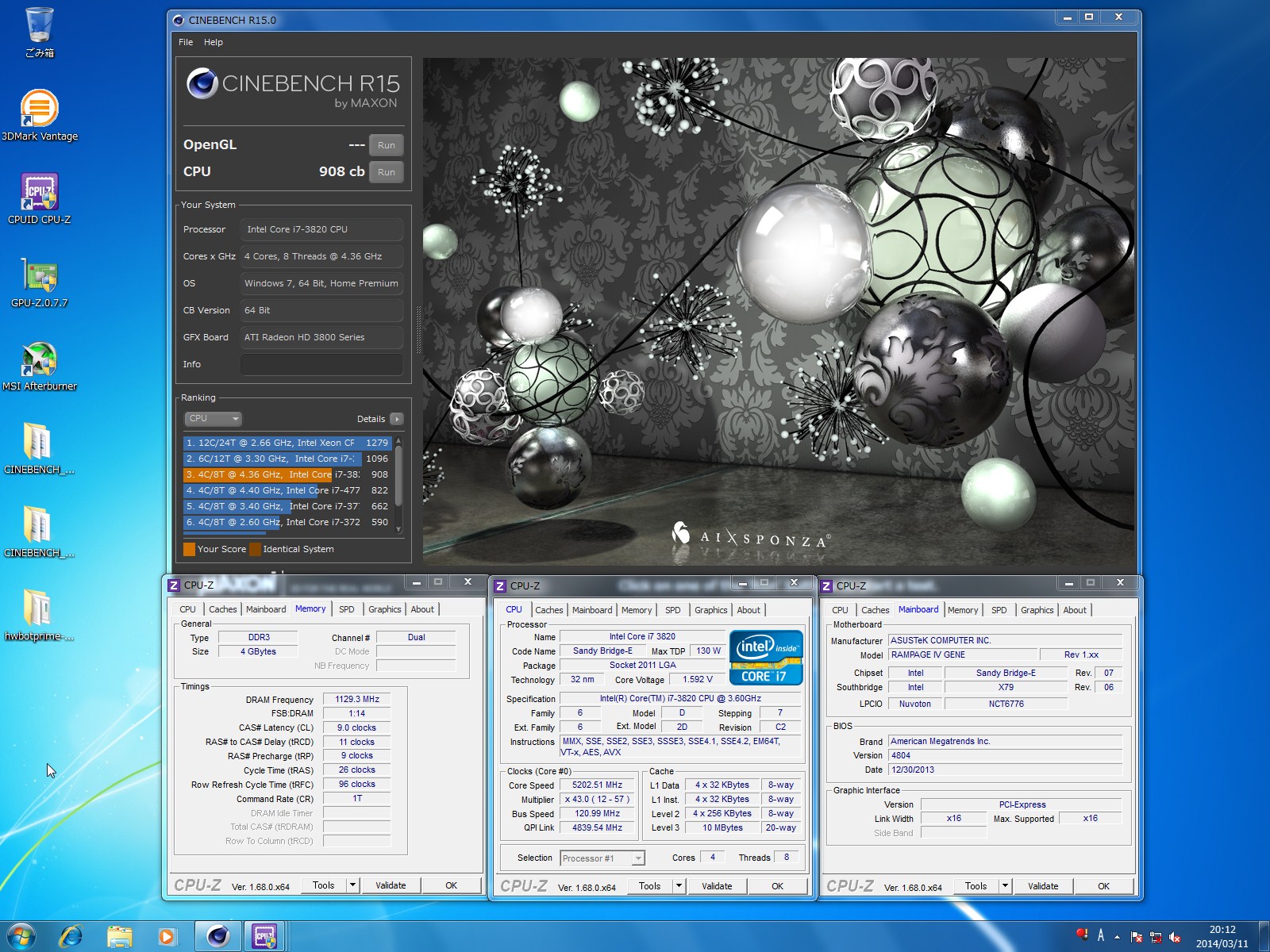The image size is (1270, 952).
Task: Click the network icon in the system tray
Action: [x=1156, y=938]
